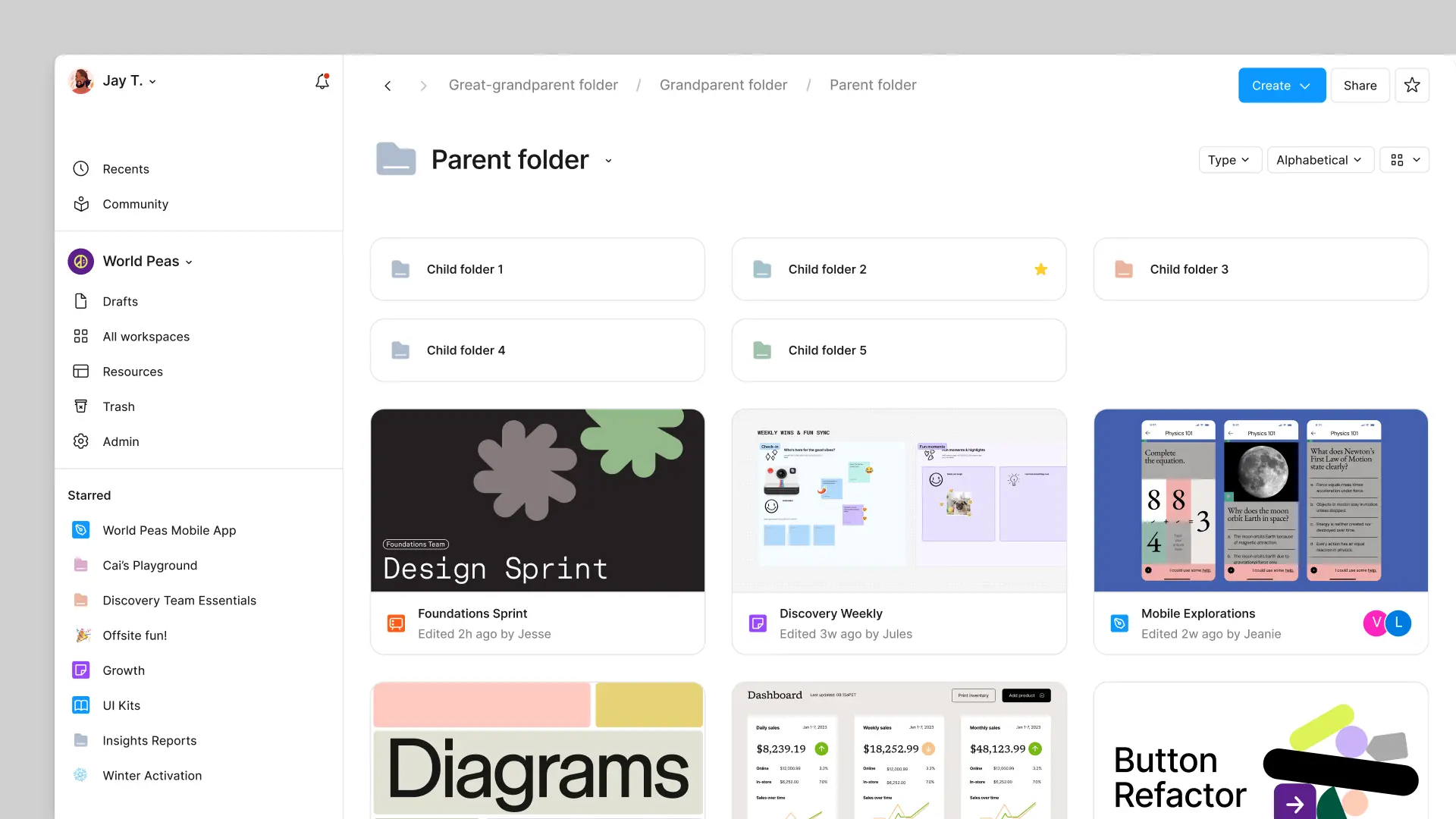Click the UI Kits book icon
Viewport: 1456px width, 819px height.
tap(81, 705)
